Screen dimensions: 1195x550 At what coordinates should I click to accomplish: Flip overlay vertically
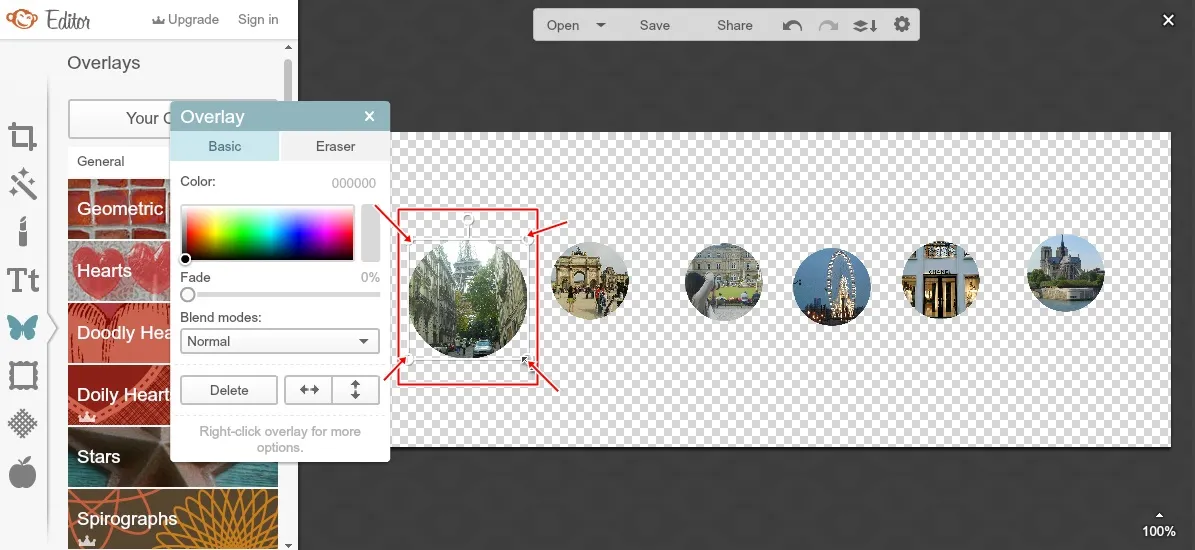coord(355,390)
